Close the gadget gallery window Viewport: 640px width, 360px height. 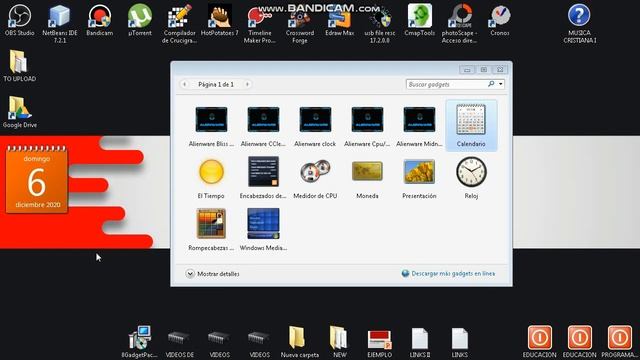(500, 69)
